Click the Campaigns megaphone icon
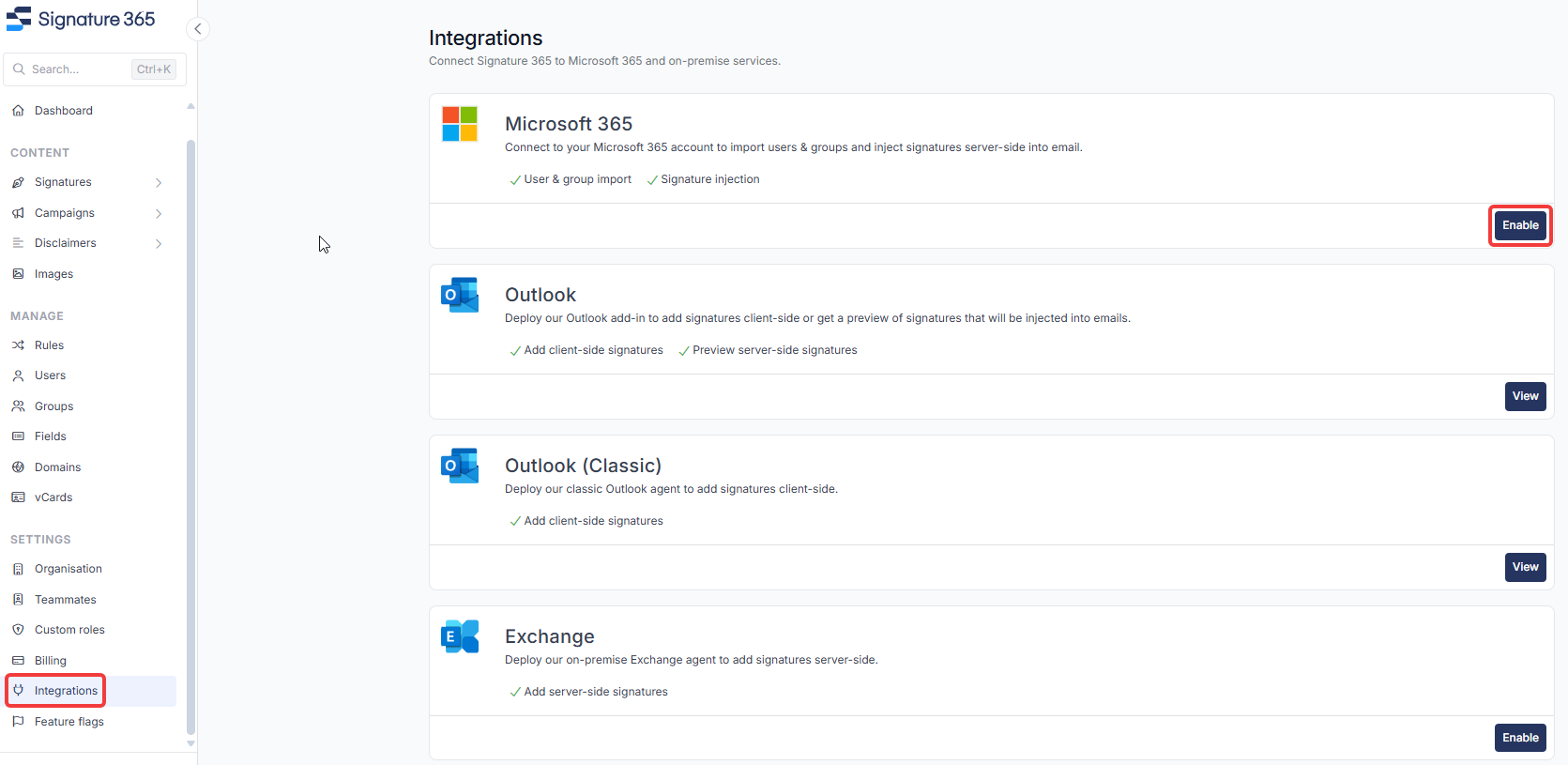The image size is (1568, 765). click(18, 213)
